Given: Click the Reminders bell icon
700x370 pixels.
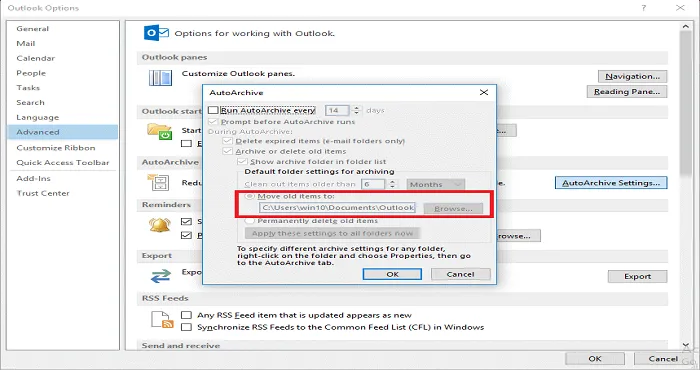Looking at the screenshot, I should tap(160, 225).
